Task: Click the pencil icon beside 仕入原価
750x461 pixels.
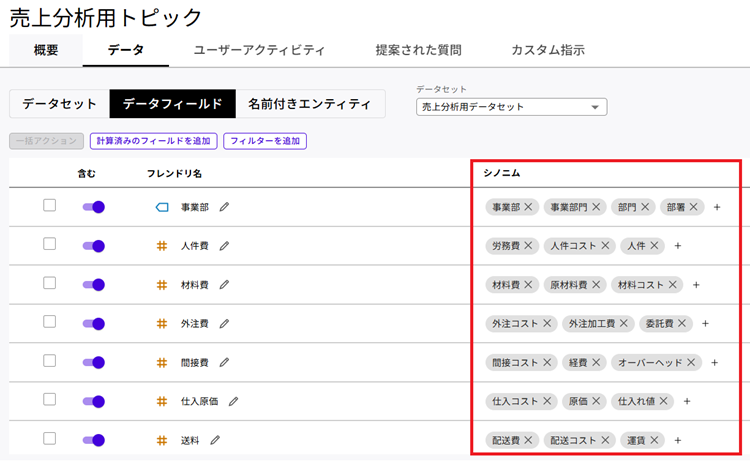Action: coord(234,401)
